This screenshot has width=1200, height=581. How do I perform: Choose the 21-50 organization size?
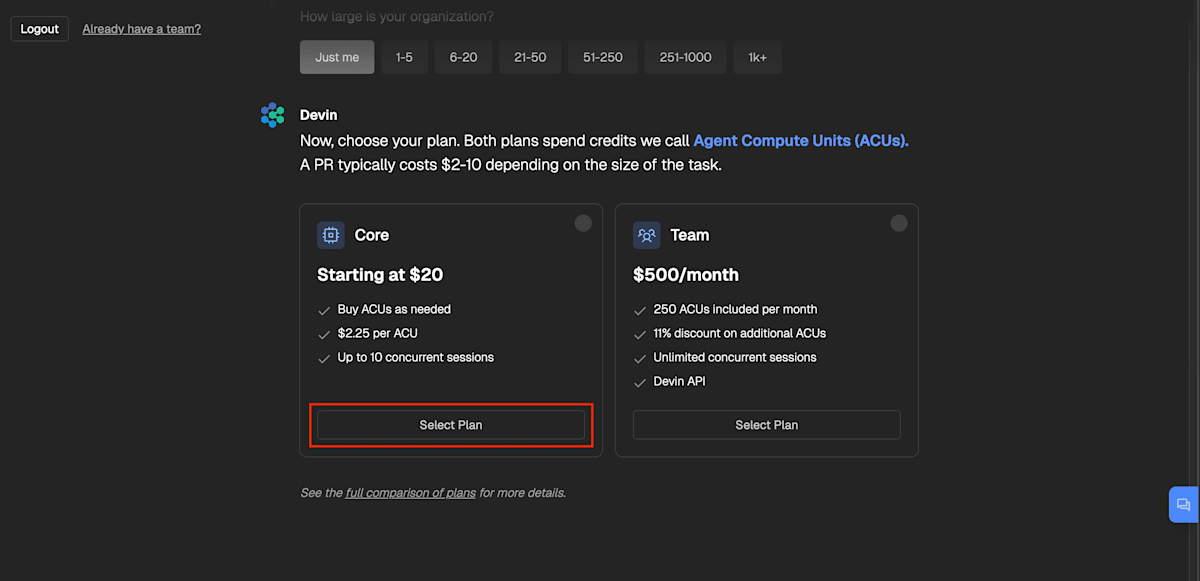click(531, 57)
